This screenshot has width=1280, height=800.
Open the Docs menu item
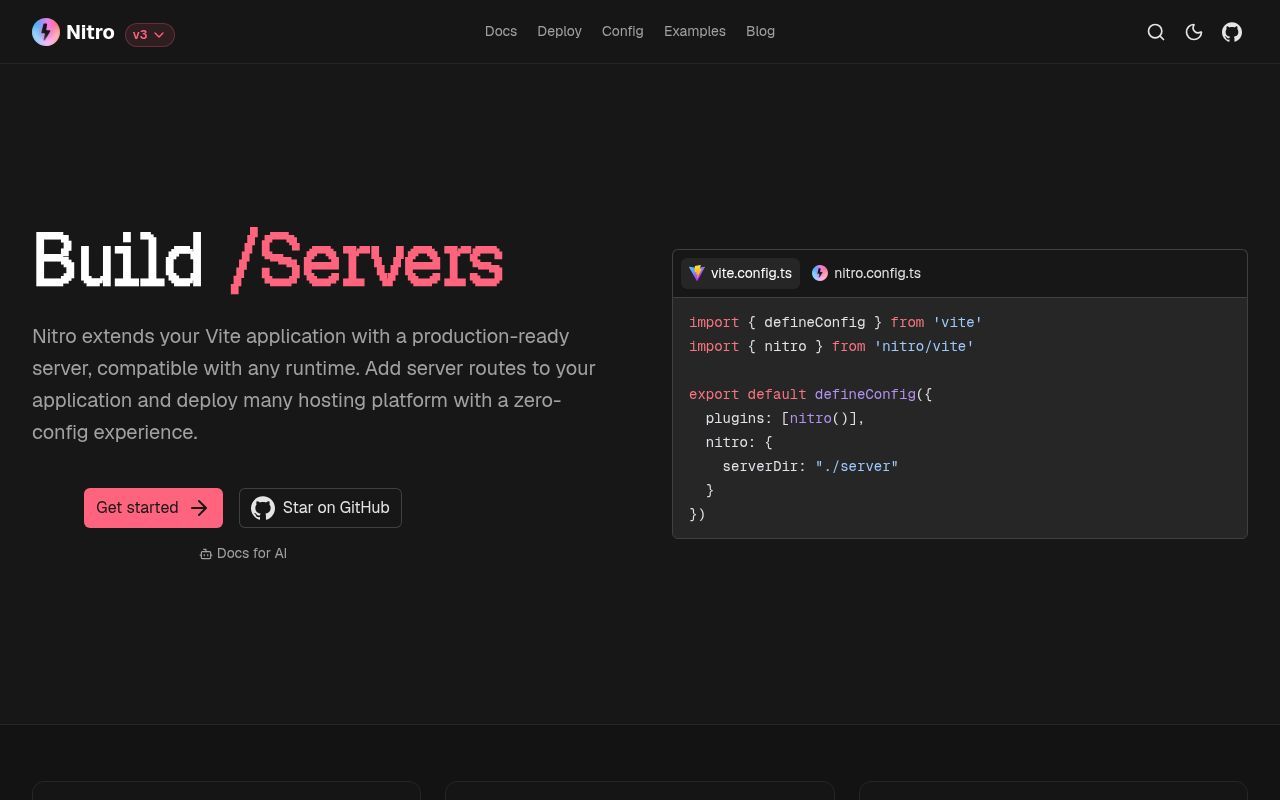[501, 31]
